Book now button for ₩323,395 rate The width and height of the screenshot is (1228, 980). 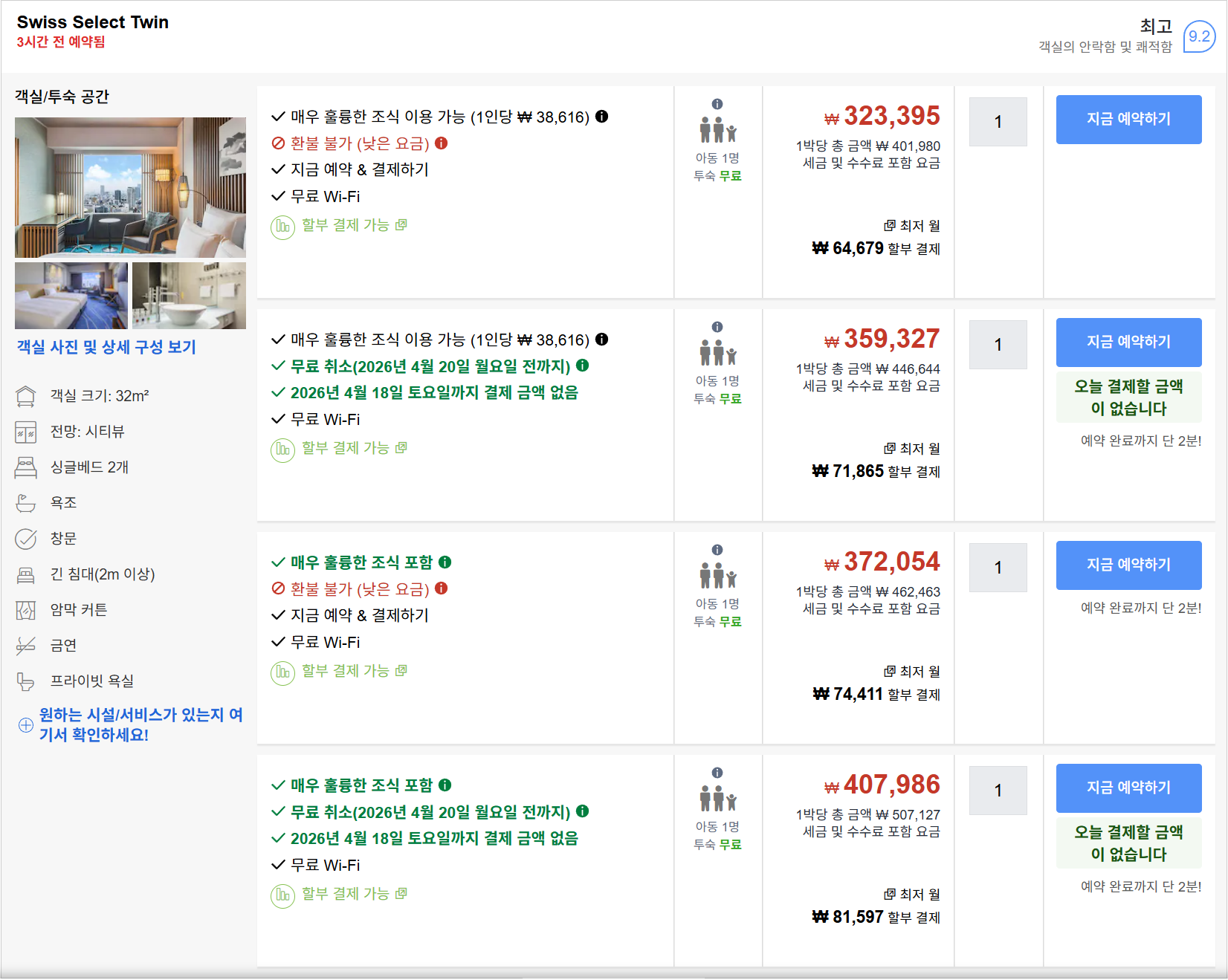pyautogui.click(x=1128, y=119)
